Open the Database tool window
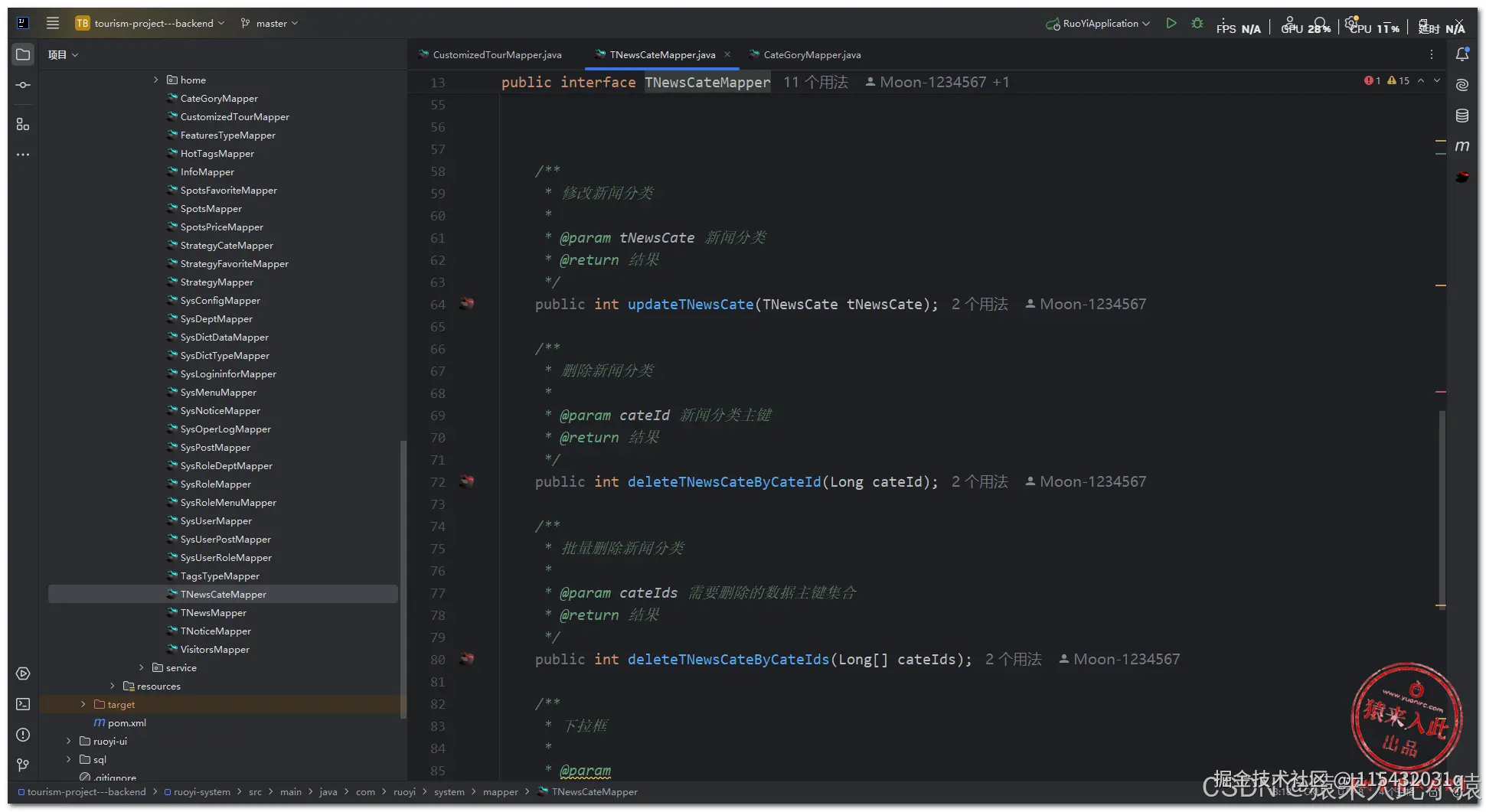 [x=1462, y=116]
